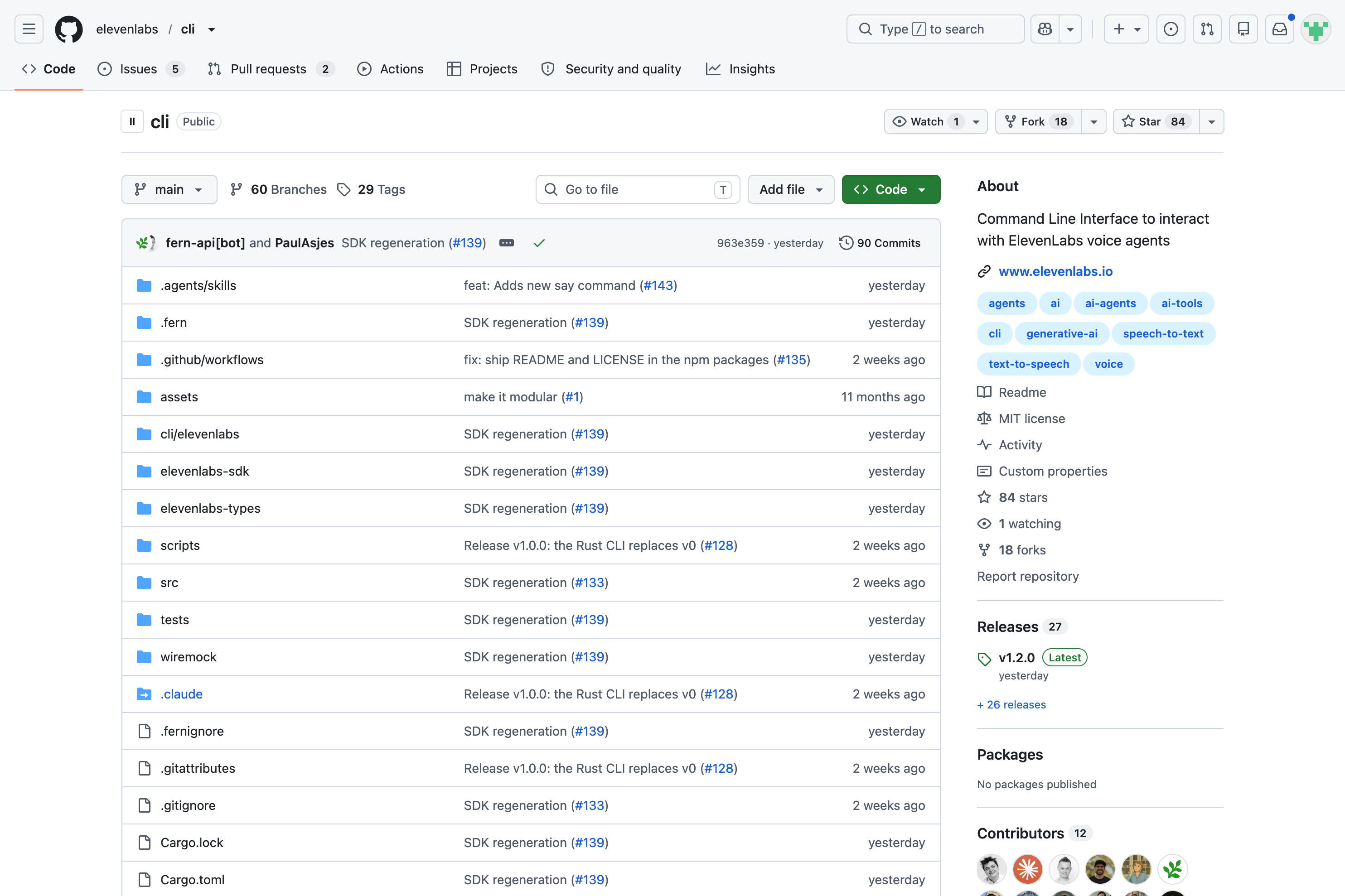Open the 60 Branches link
1345x896 pixels.
(x=278, y=189)
